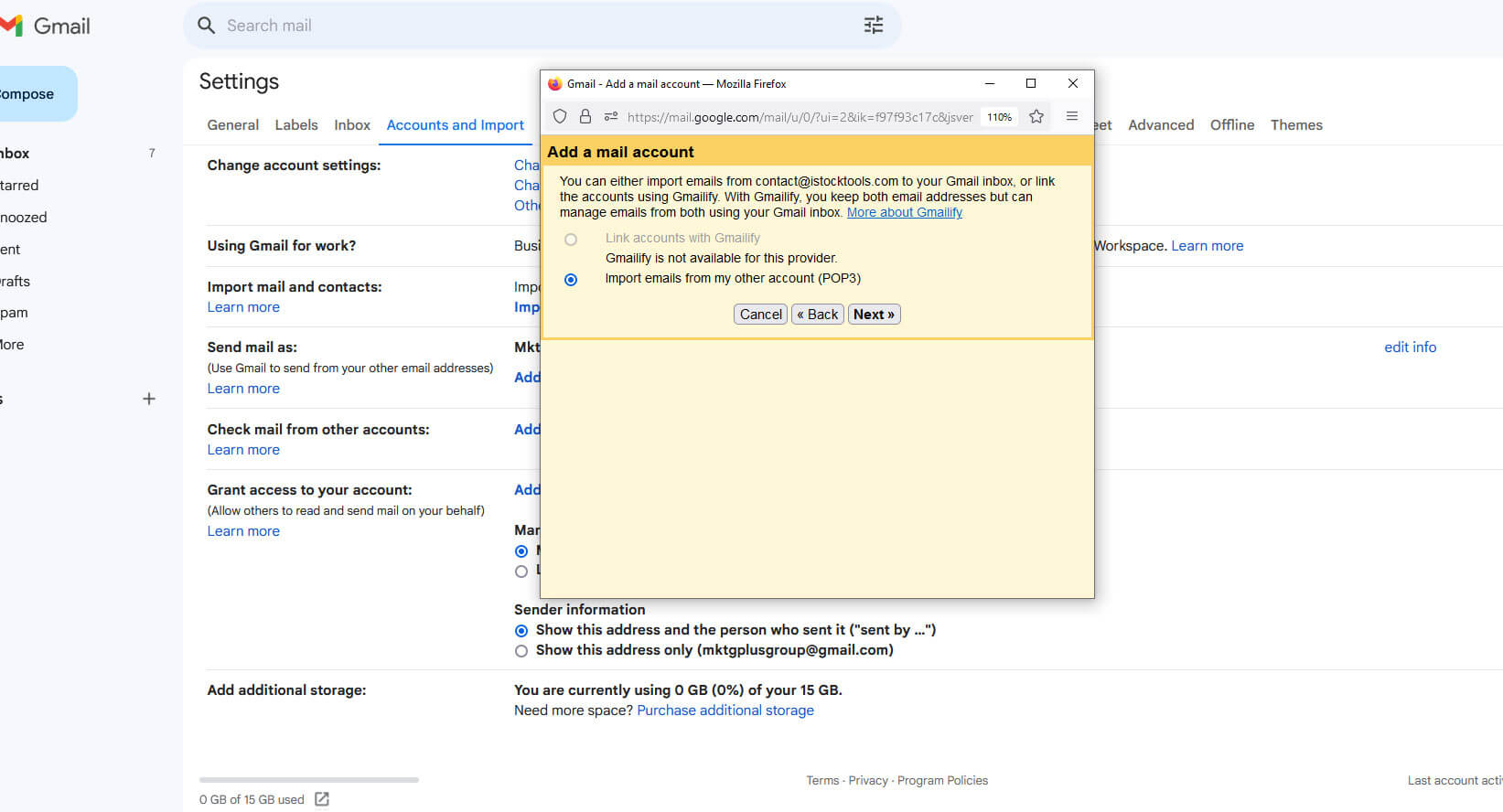Open the Advanced settings tab
The height and width of the screenshot is (812, 1503).
pyautogui.click(x=1161, y=124)
